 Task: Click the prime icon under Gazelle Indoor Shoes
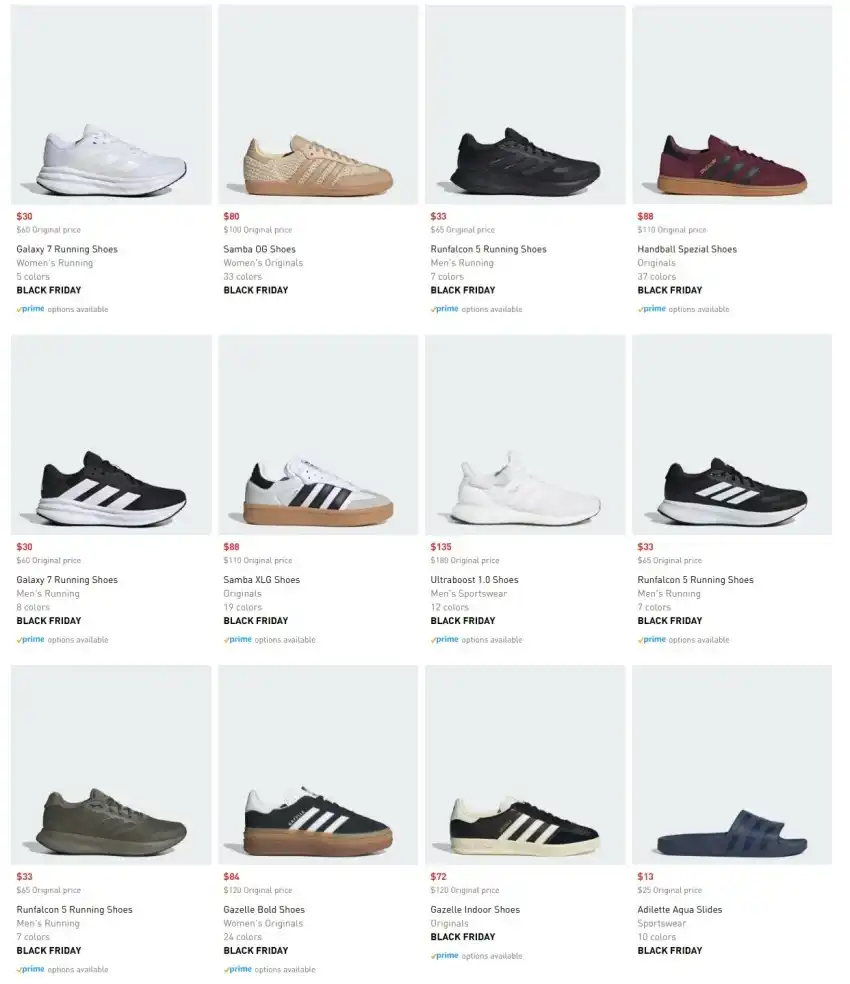click(445, 956)
